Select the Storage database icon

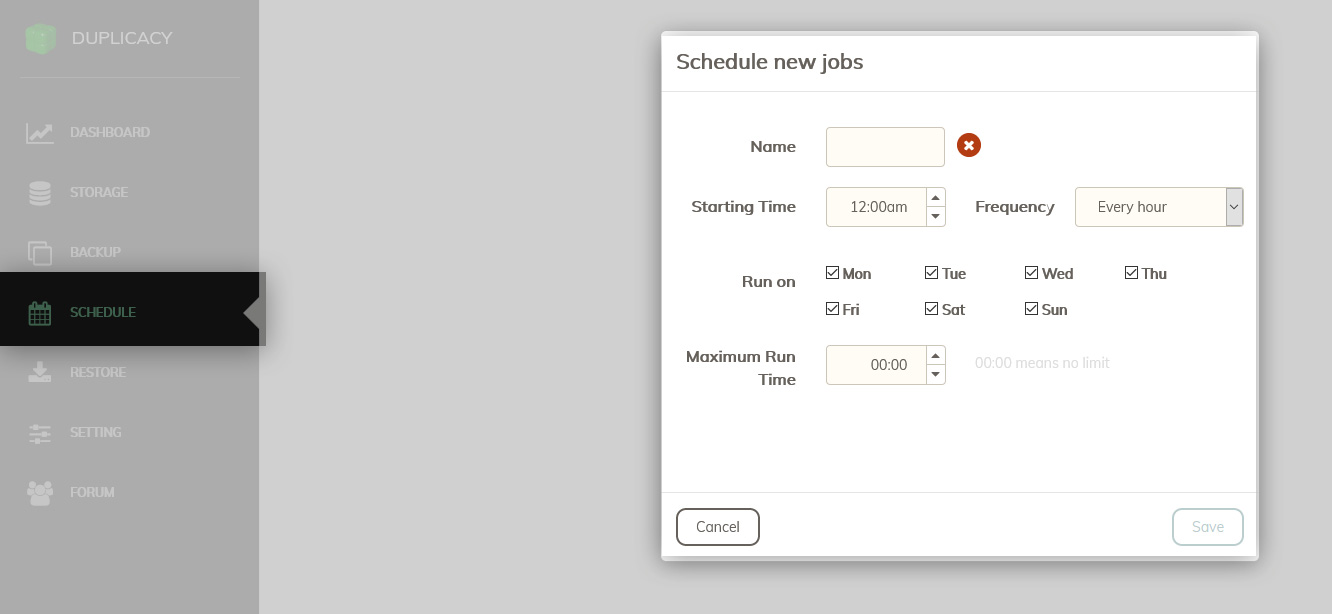40,192
